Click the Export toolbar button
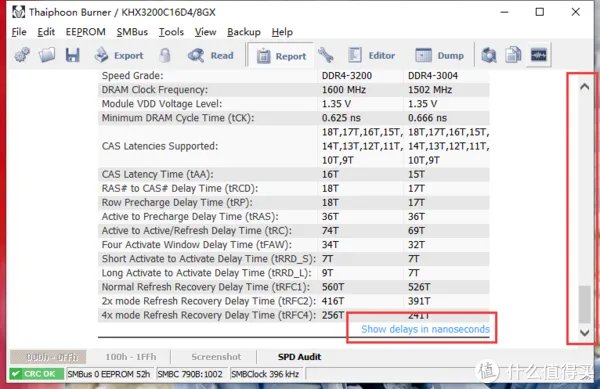 (119, 55)
